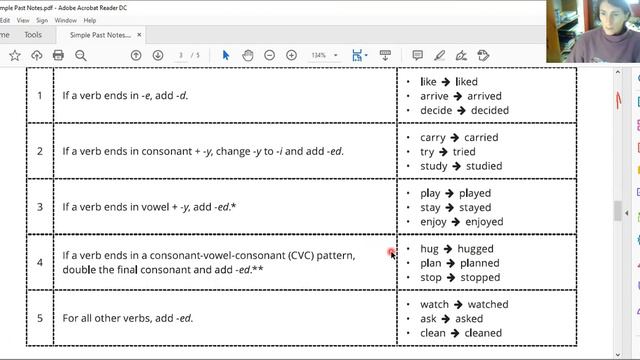Activate the selection arrow tool
This screenshot has width=640, height=360.
coord(226,55)
